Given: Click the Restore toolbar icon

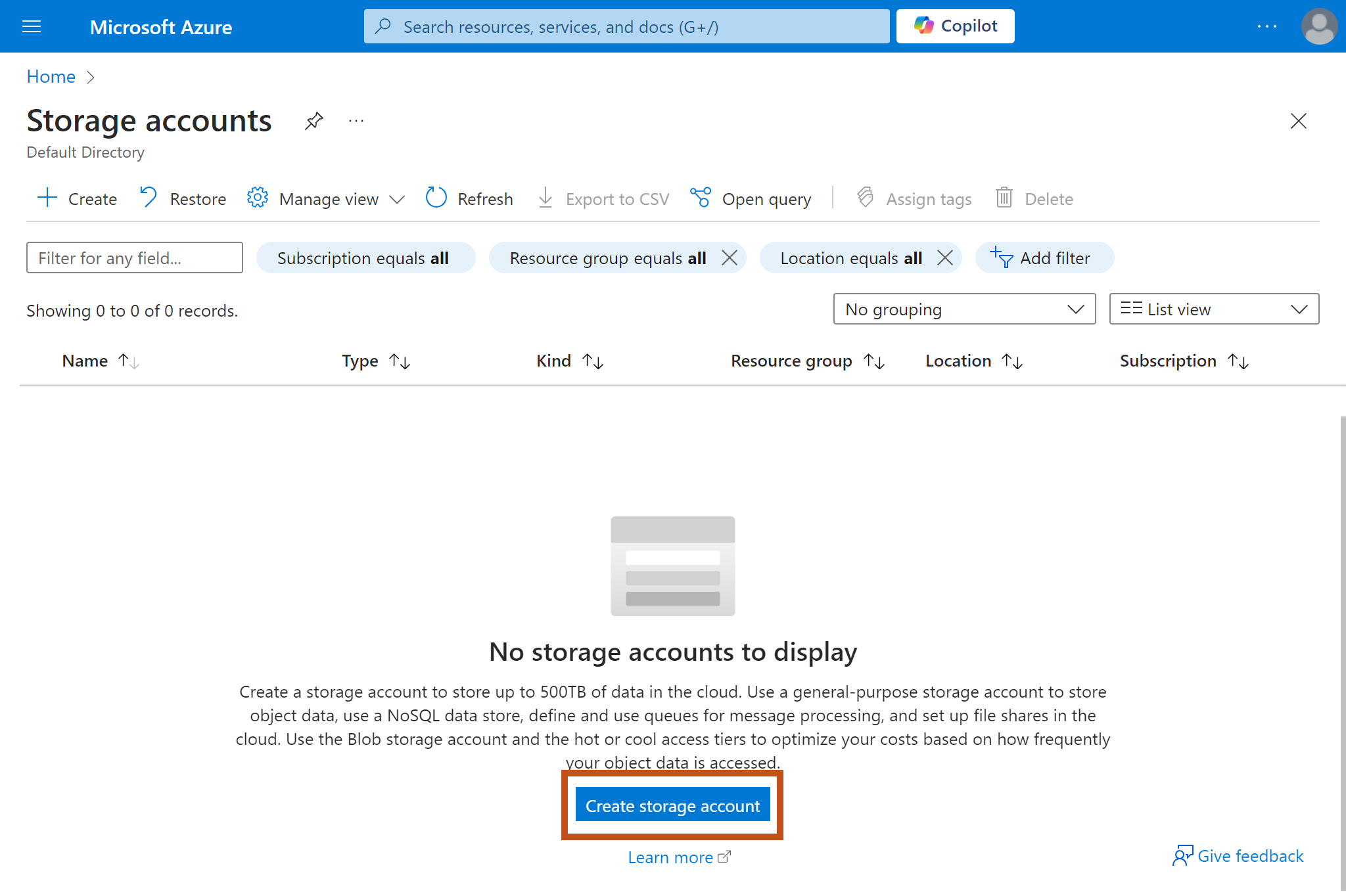Looking at the screenshot, I should [149, 198].
